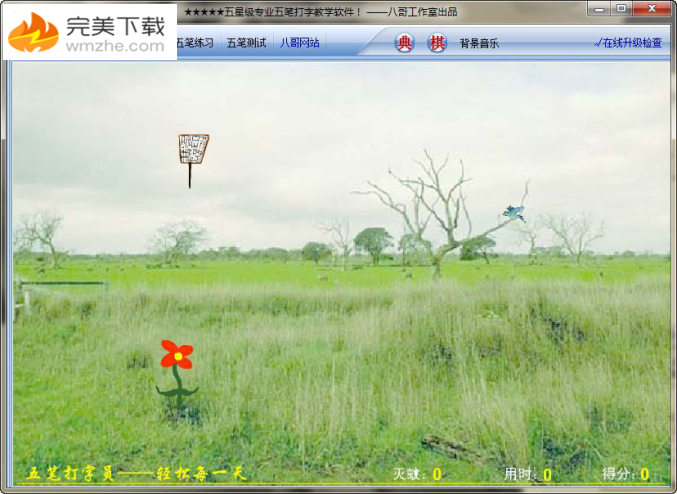Click 在线升级检查 online update check
Viewport: 677px width, 494px height.
tap(628, 43)
